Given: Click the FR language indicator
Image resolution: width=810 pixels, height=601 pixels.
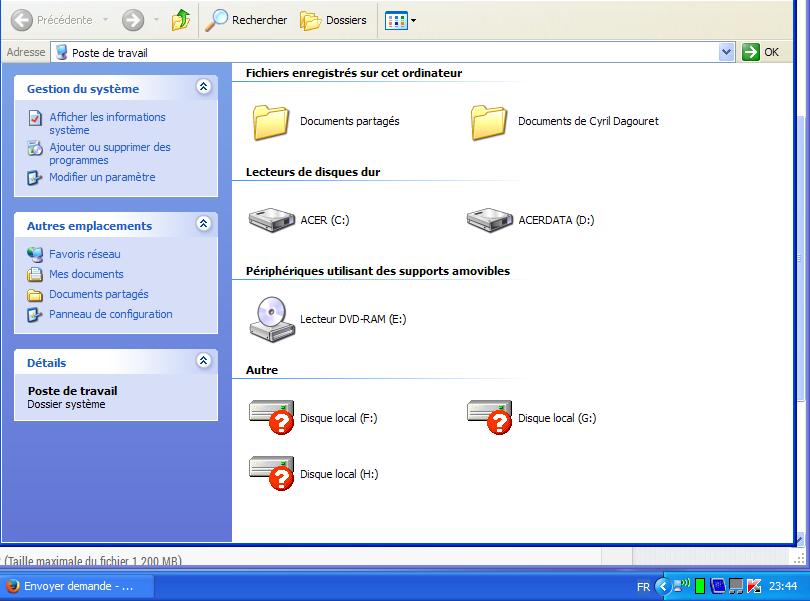Looking at the screenshot, I should point(643,587).
